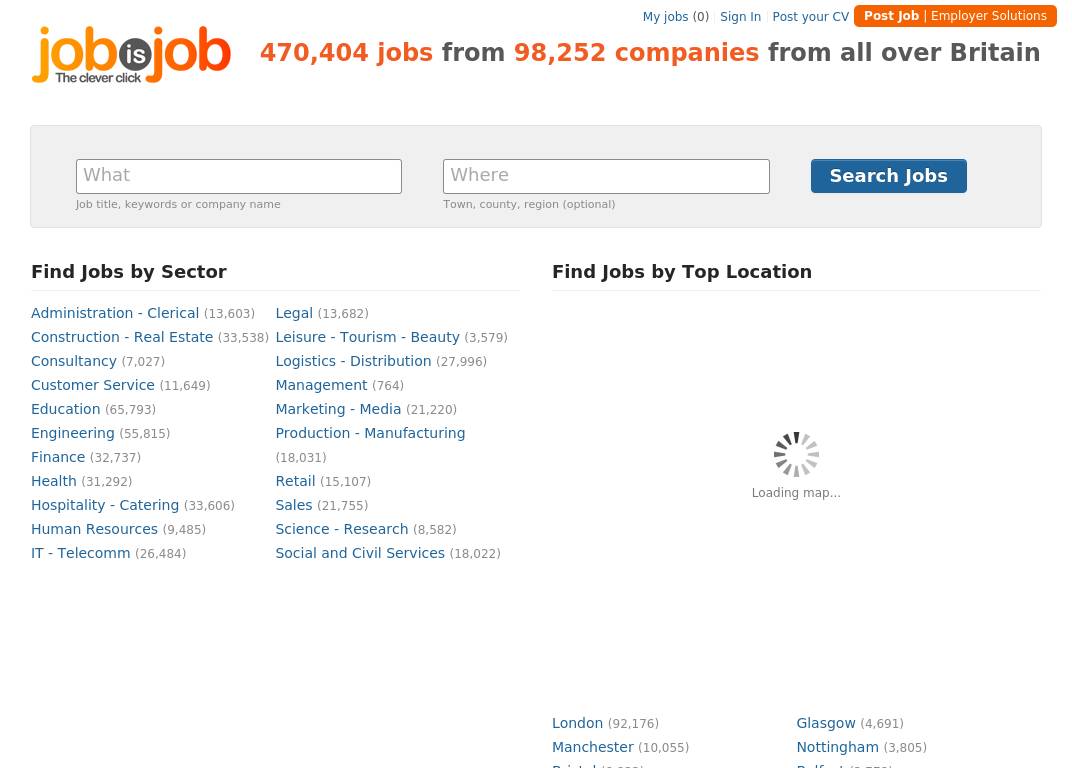
Task: Browse Administration - Clerical jobs
Action: 115,313
